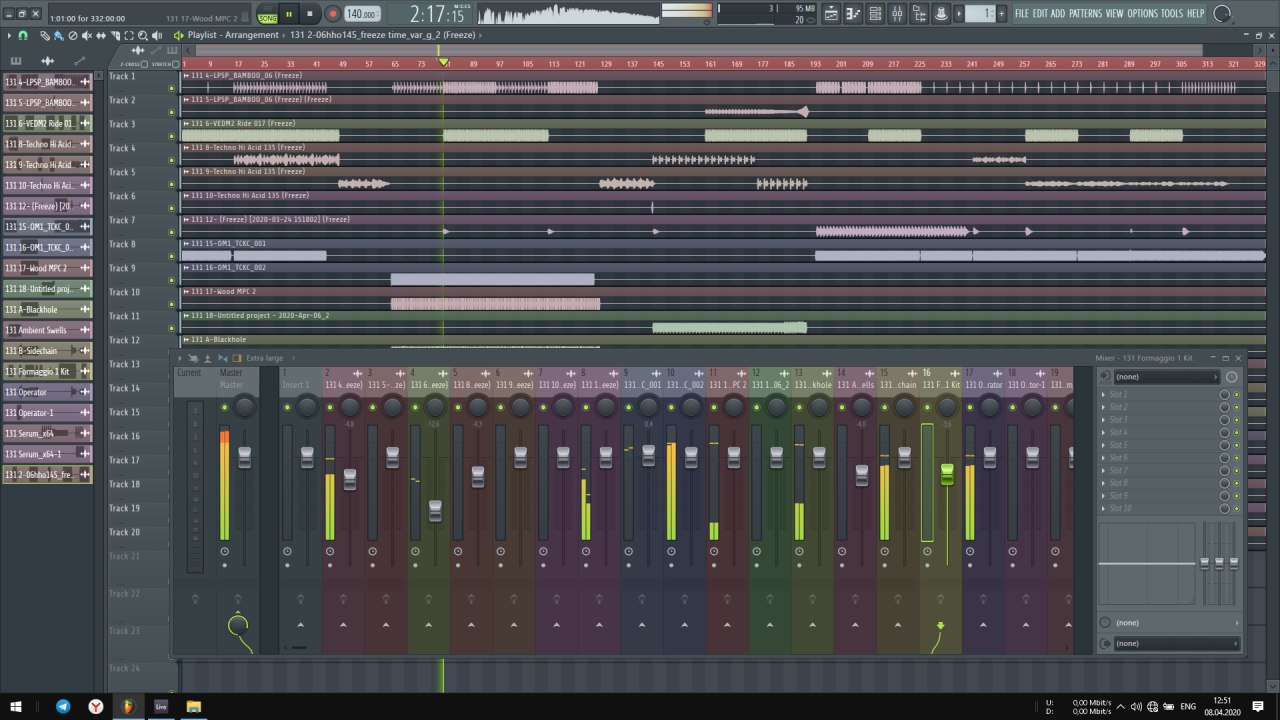
Task: Stop playback with the stop button
Action: pyautogui.click(x=310, y=14)
